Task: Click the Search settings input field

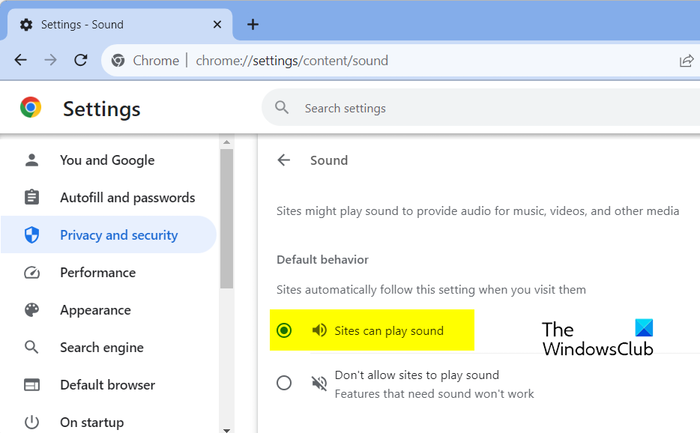Action: click(x=480, y=108)
